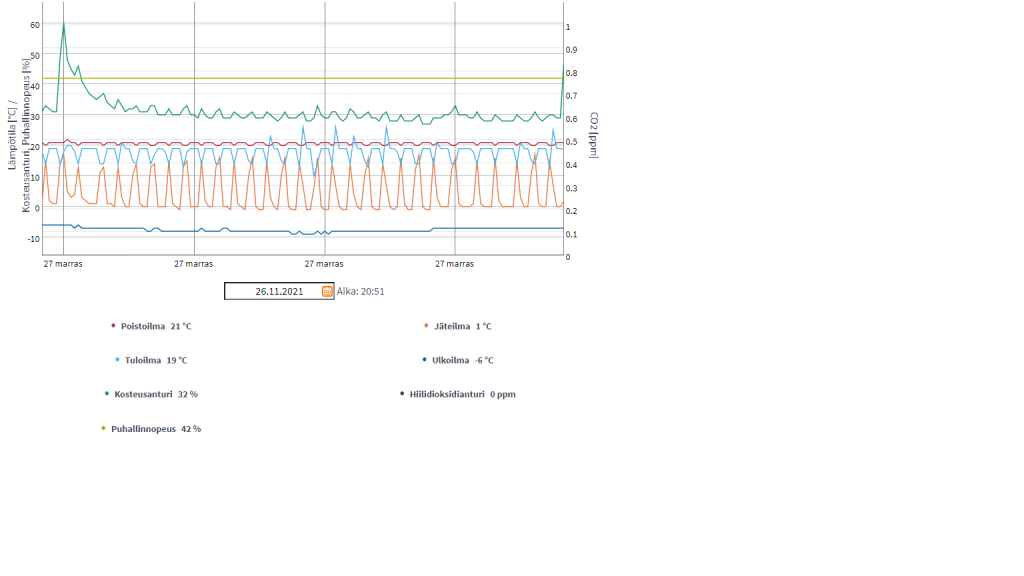This screenshot has height=576, width=1024.
Task: Click the Lämpötila left axis title
Action: 12,135
